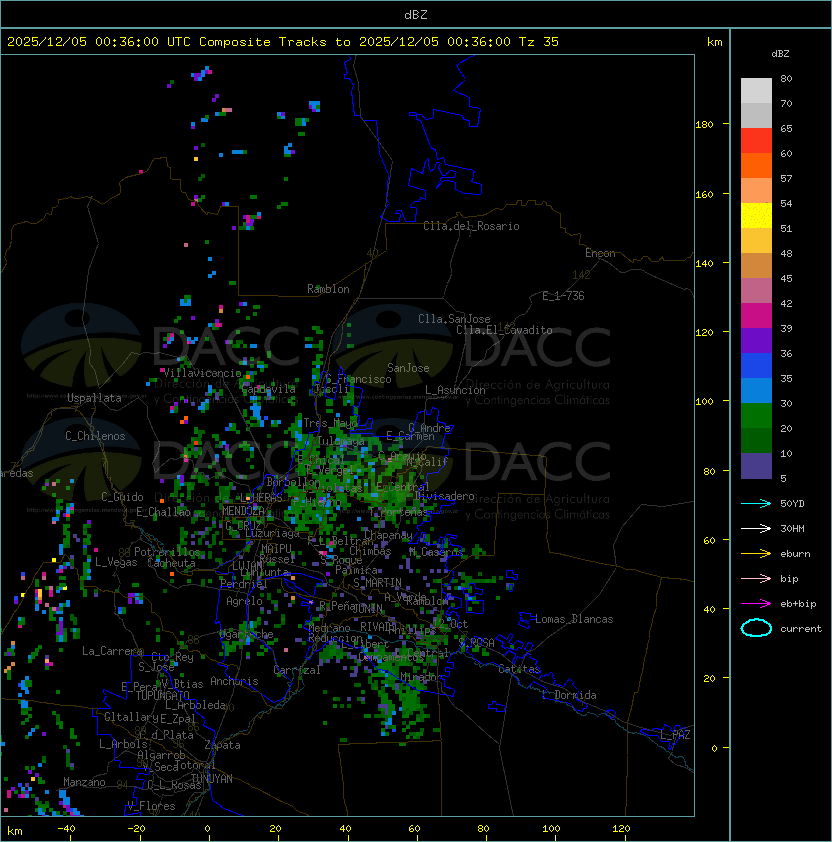Click the 80 dBZ scale value

point(786,78)
